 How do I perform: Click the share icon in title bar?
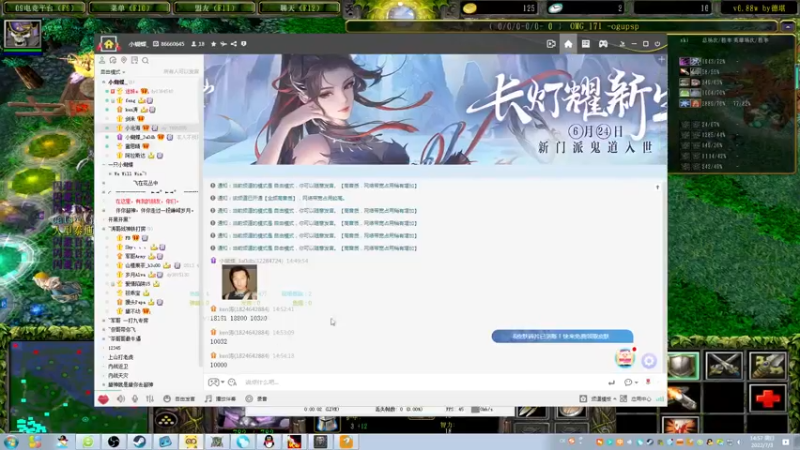tap(234, 44)
